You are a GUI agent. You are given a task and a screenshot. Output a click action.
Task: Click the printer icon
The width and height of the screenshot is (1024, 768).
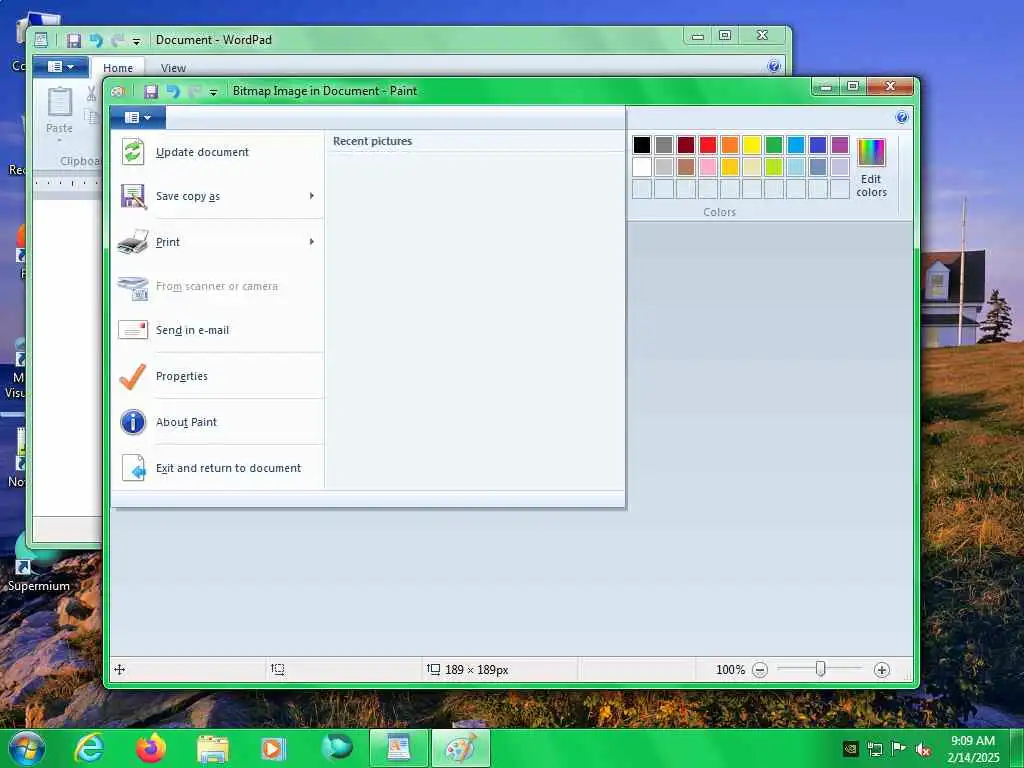[133, 242]
